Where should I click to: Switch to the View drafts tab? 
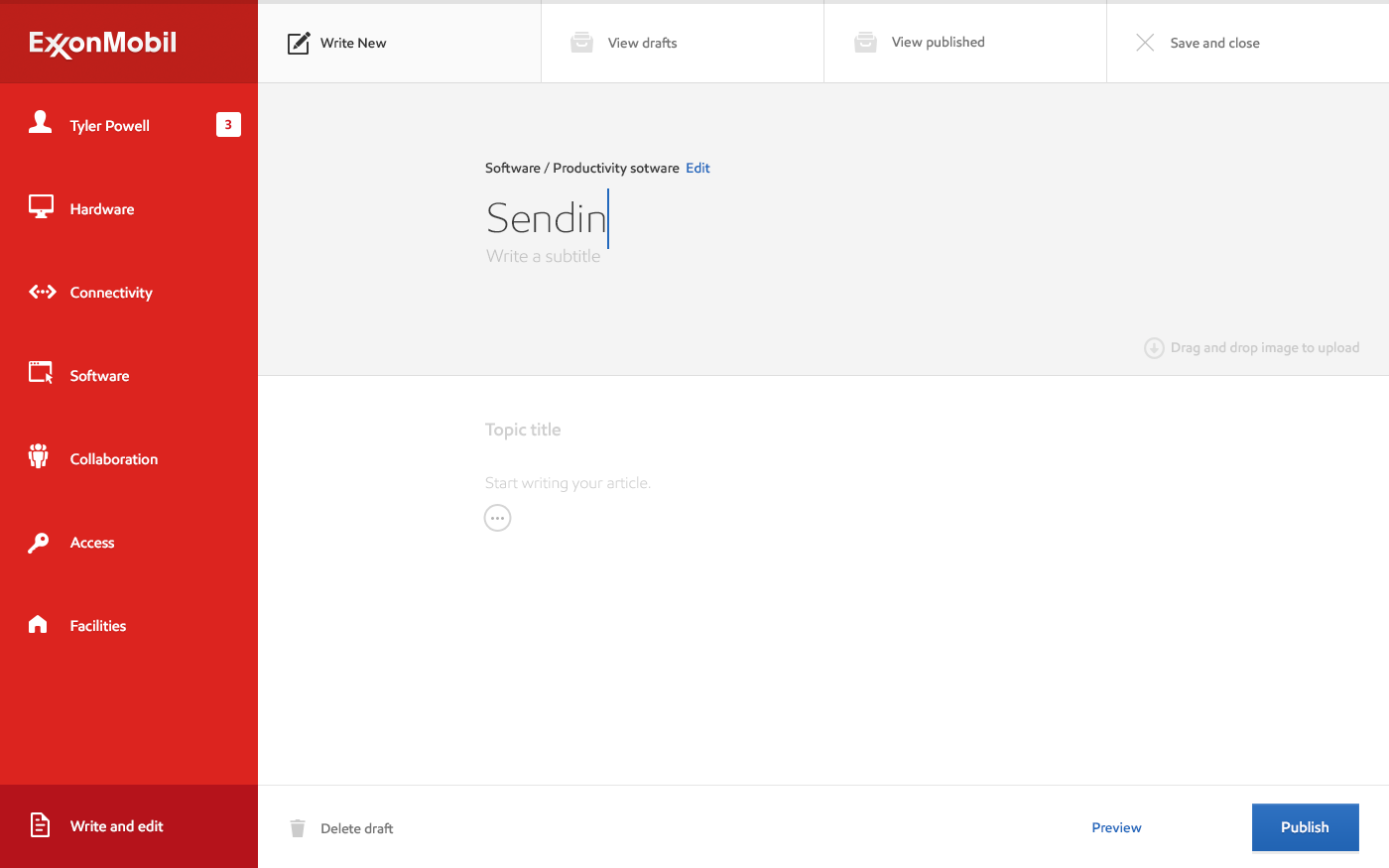point(642,43)
